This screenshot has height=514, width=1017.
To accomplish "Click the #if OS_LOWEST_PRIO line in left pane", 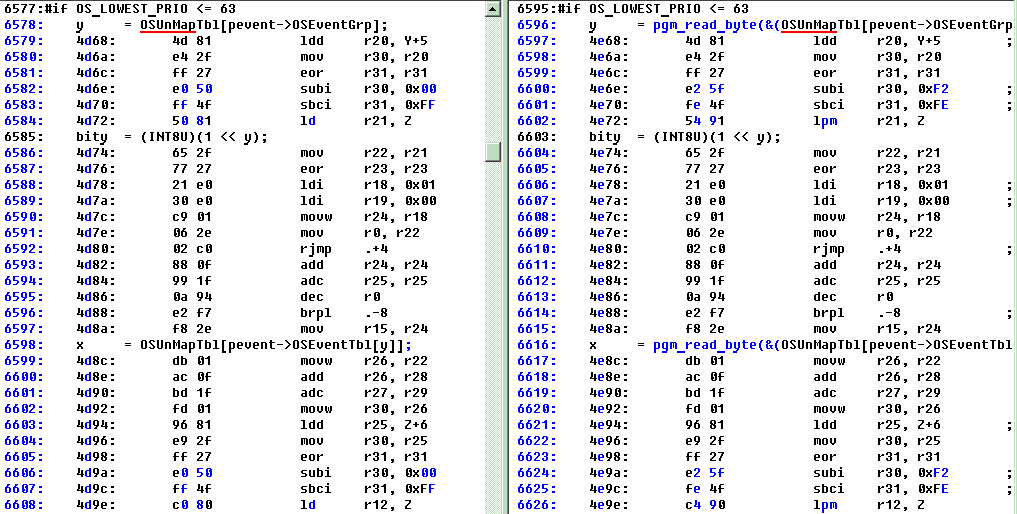I will 120,9.
